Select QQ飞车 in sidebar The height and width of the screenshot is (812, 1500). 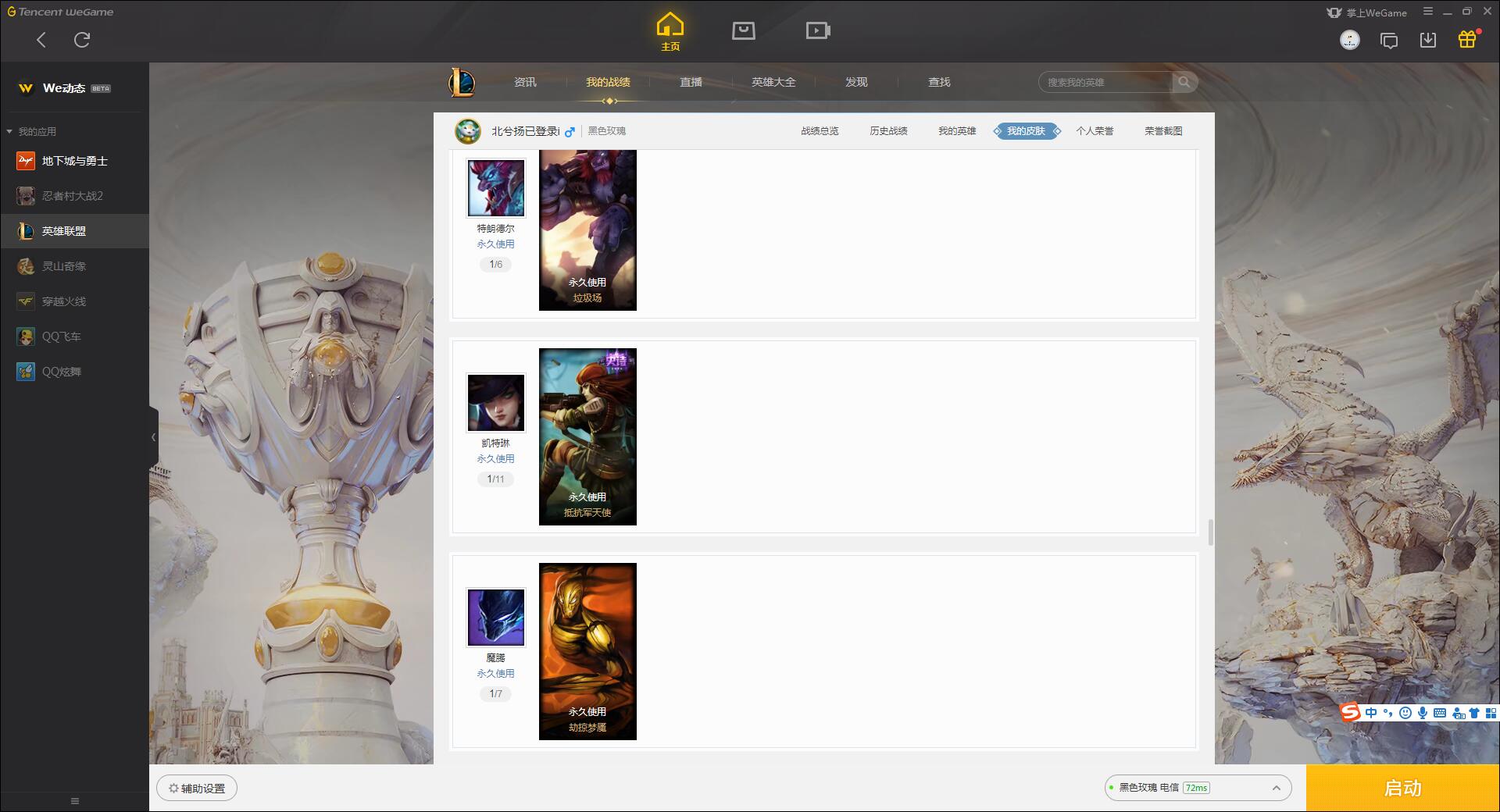(74, 337)
